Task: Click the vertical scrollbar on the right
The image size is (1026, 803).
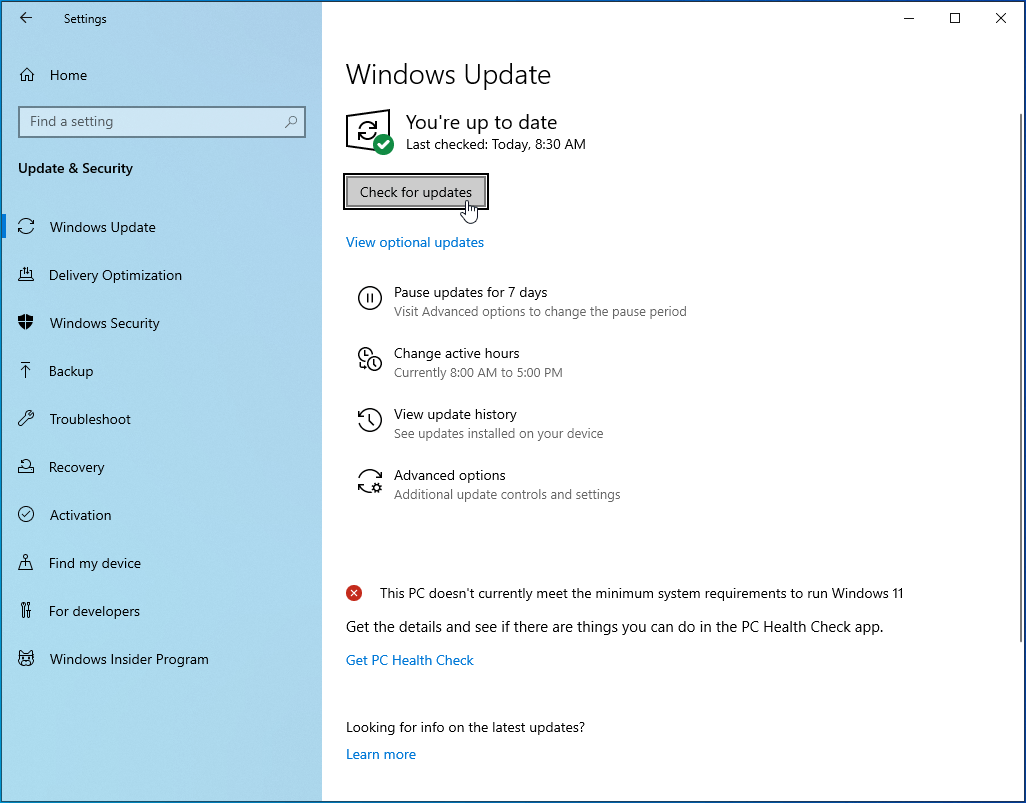Action: (1021, 378)
